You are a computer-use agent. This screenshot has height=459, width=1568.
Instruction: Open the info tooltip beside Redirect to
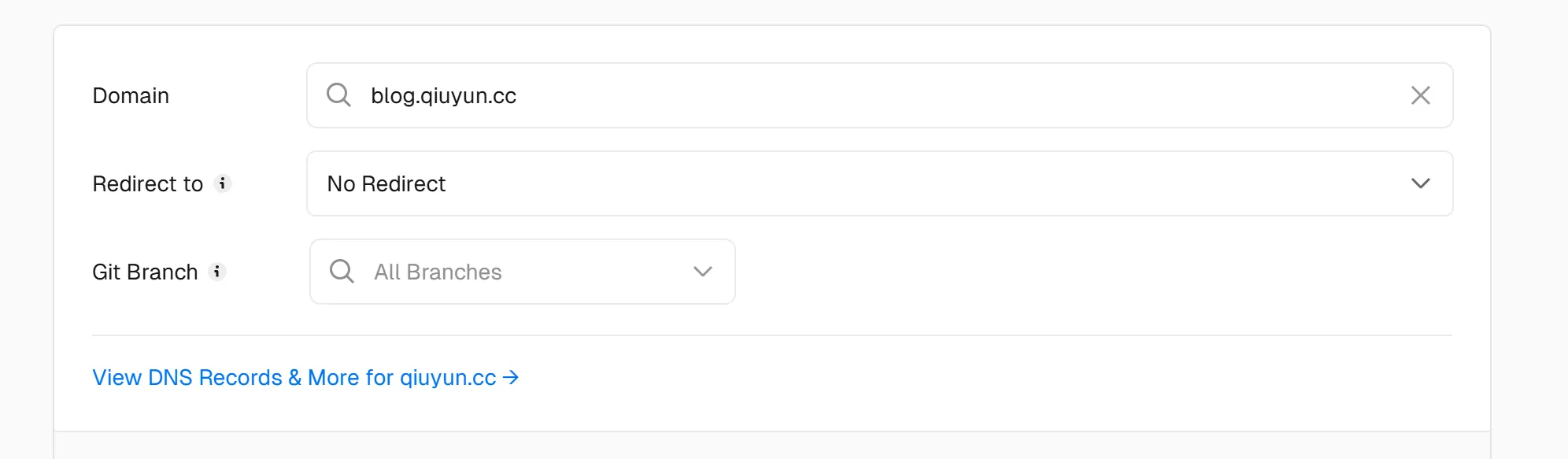(223, 183)
